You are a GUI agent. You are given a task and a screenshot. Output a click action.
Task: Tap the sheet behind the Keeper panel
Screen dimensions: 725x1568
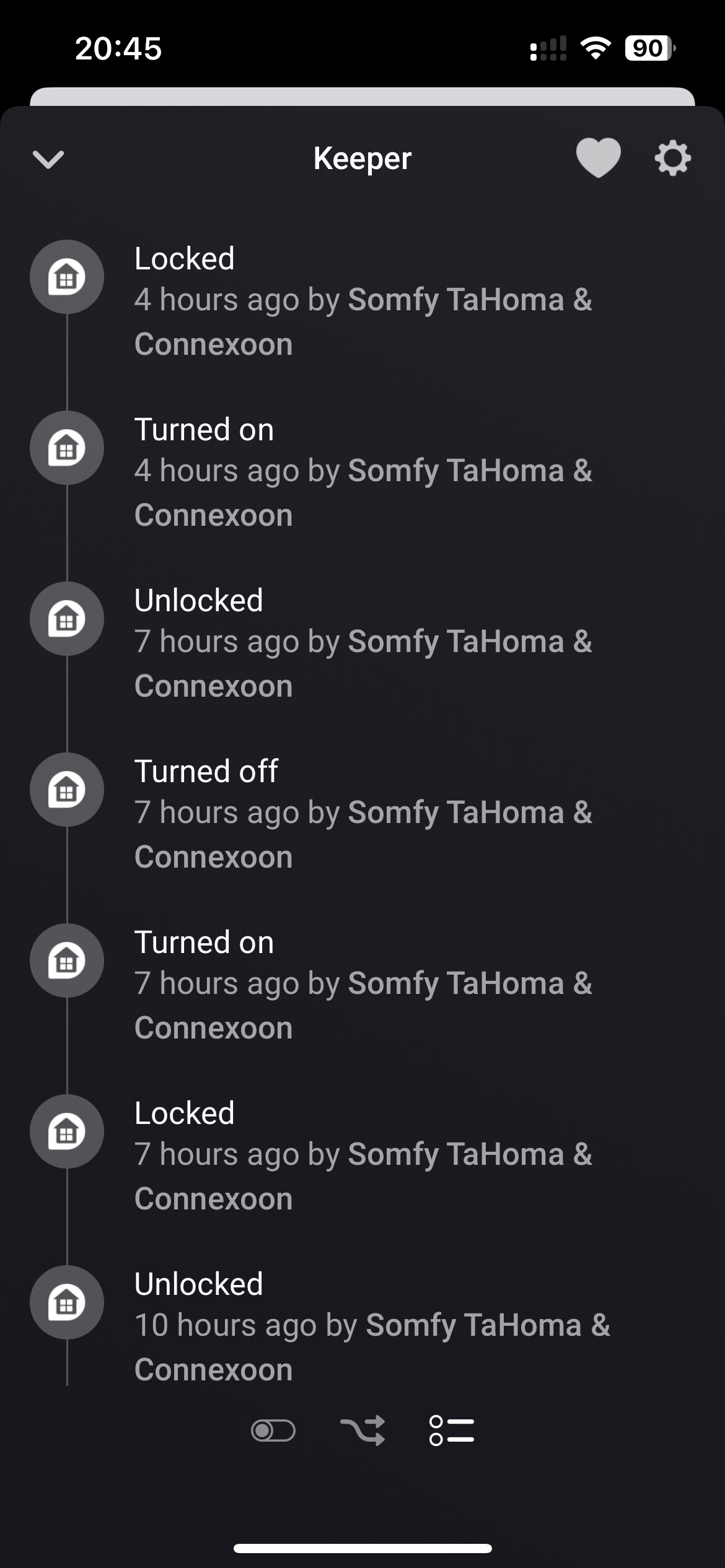[x=362, y=96]
